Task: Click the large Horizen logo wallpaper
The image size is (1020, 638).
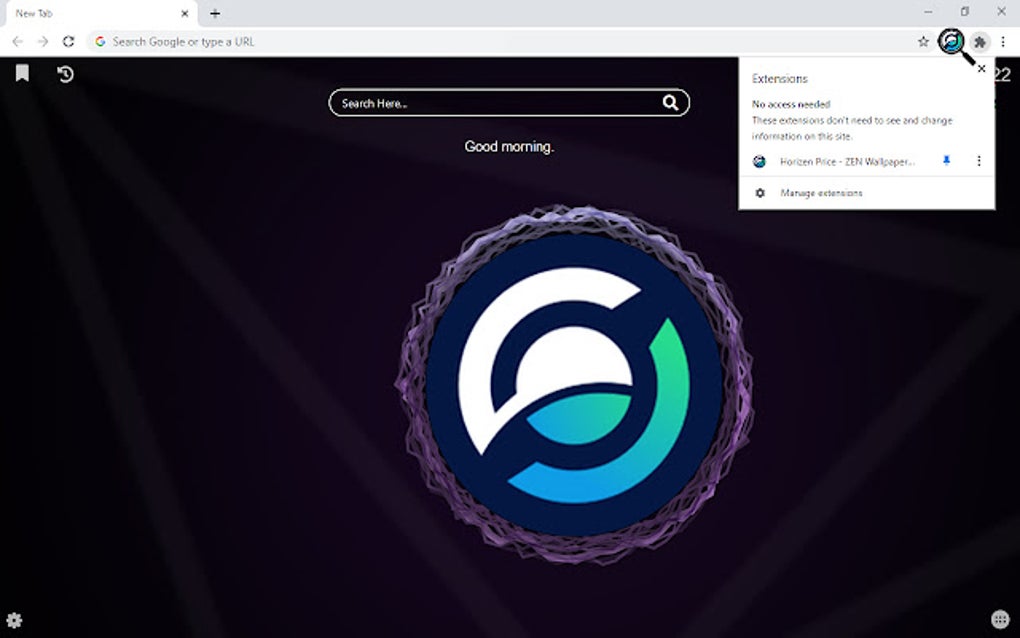Action: pos(574,385)
